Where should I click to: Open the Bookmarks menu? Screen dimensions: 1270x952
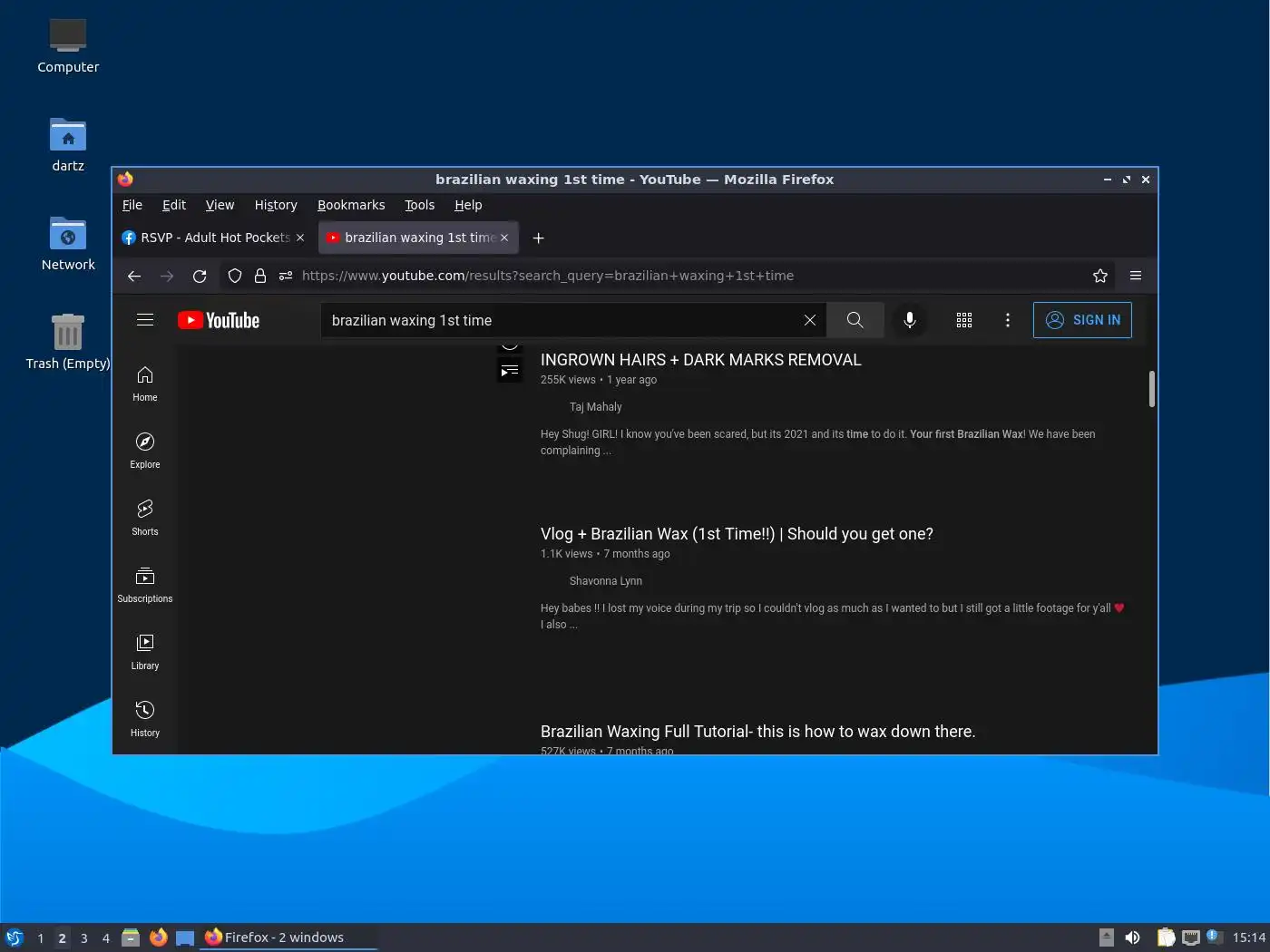coord(351,205)
